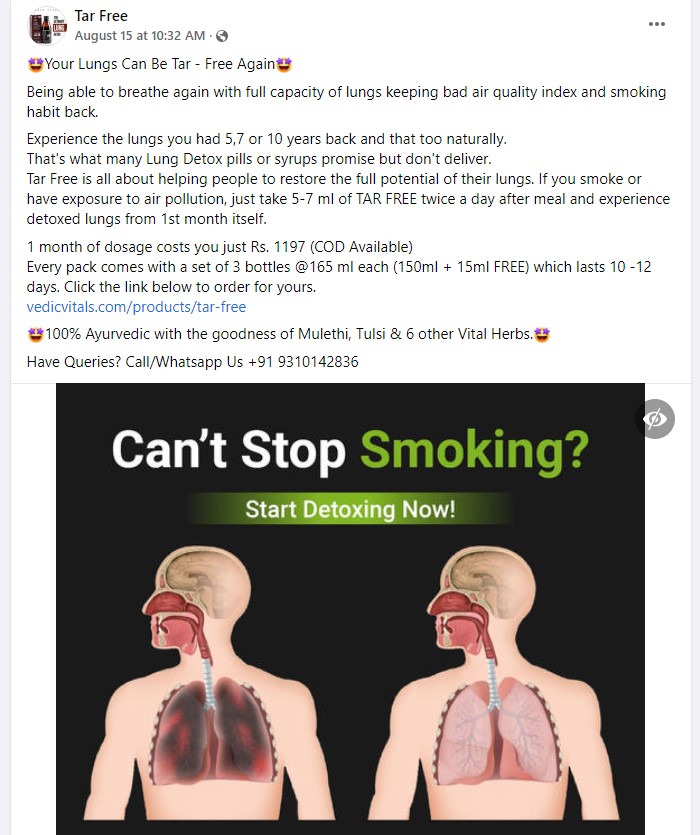Viewport: 700px width, 835px height.
Task: Click the emoji before 100% Ayurvedic
Action: 35,334
